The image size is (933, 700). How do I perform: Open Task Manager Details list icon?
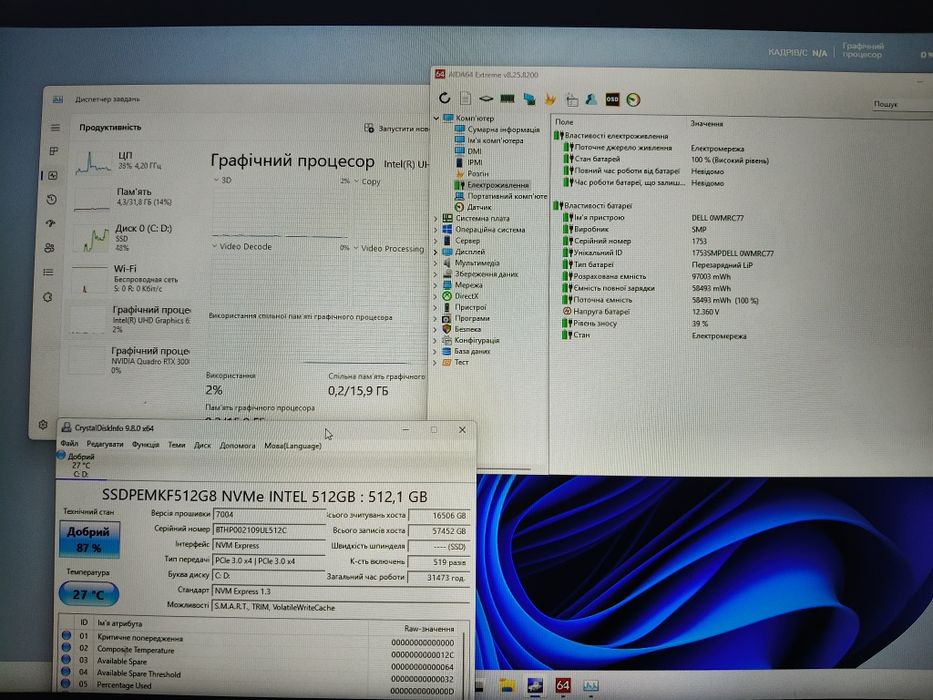click(x=48, y=272)
